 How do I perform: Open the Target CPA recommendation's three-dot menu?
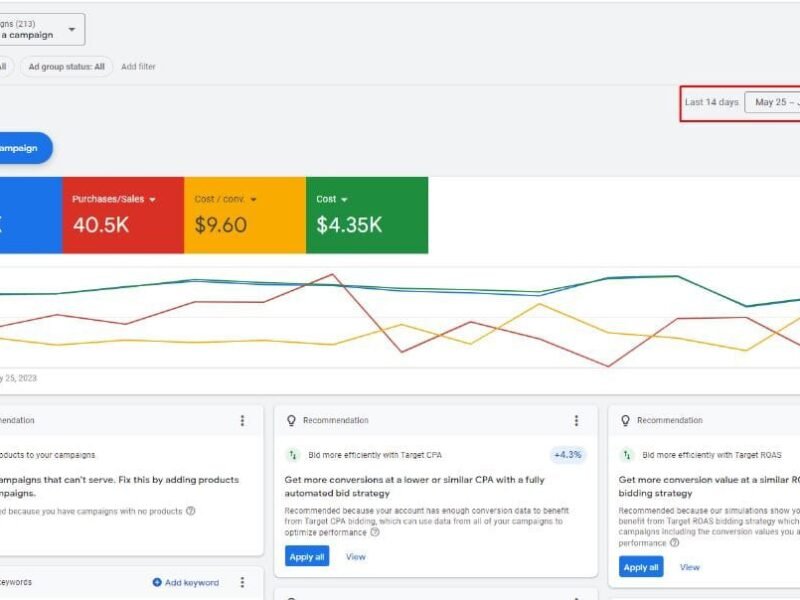click(576, 421)
